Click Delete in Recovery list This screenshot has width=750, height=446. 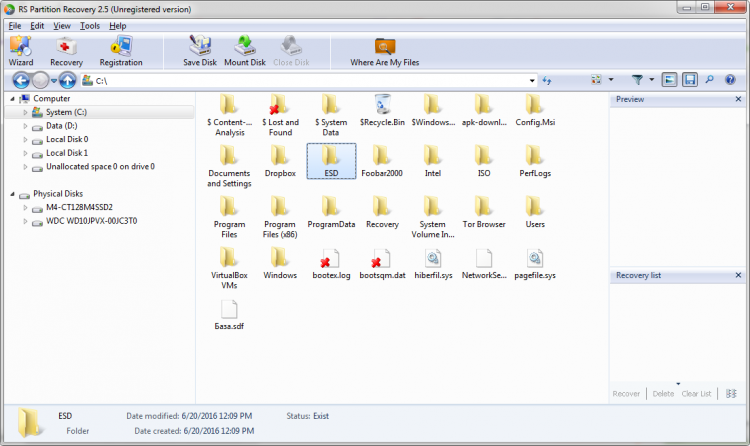click(x=663, y=393)
